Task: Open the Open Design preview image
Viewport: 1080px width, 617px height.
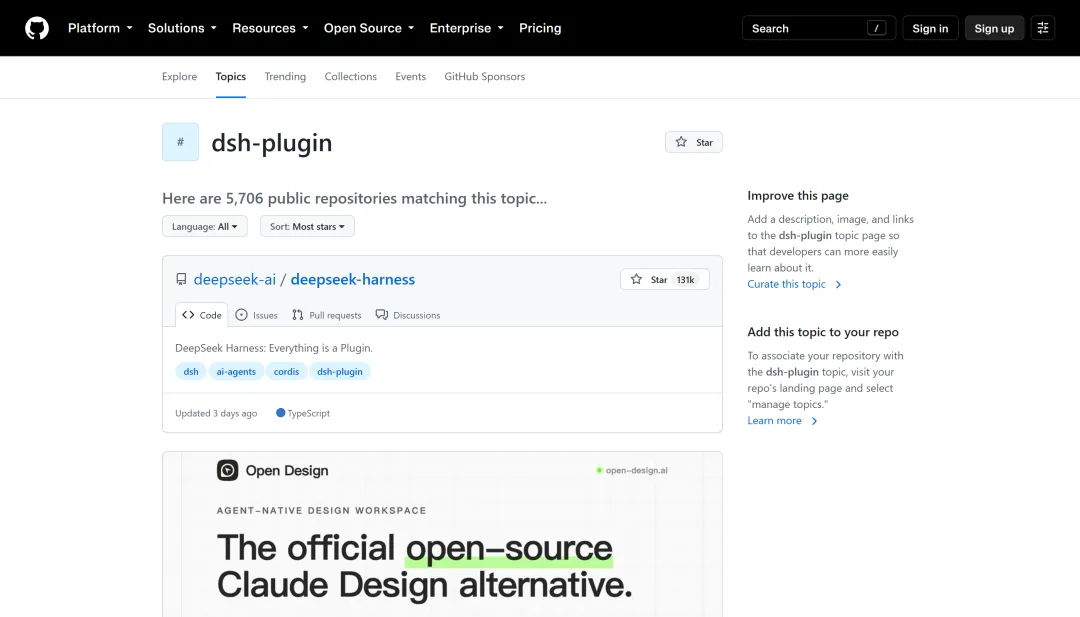Action: (442, 534)
